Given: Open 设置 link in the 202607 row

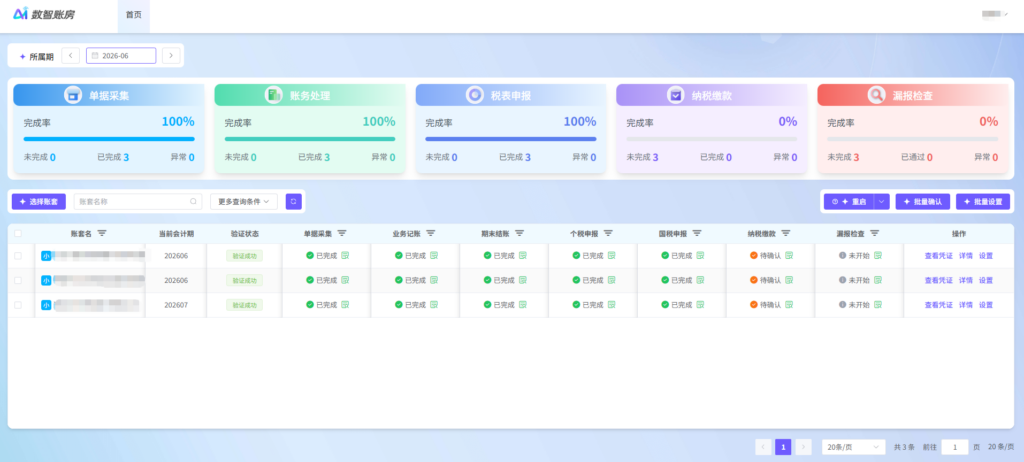Looking at the screenshot, I should click(x=985, y=305).
